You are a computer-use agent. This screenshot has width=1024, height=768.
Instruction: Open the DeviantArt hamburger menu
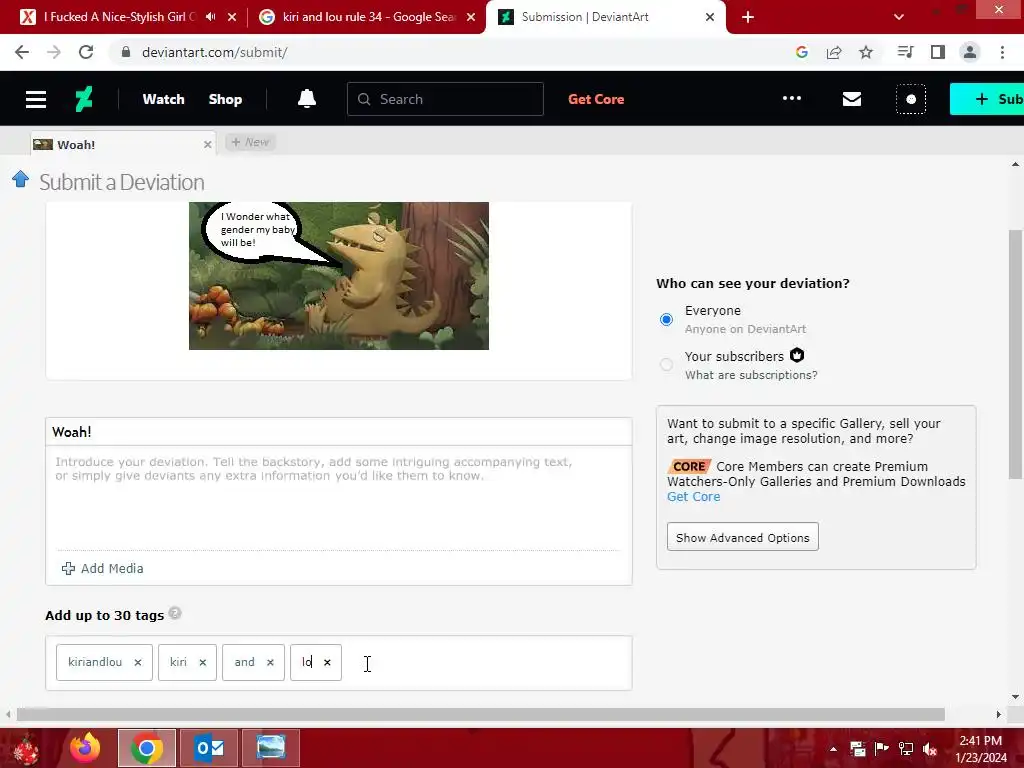pos(36,99)
